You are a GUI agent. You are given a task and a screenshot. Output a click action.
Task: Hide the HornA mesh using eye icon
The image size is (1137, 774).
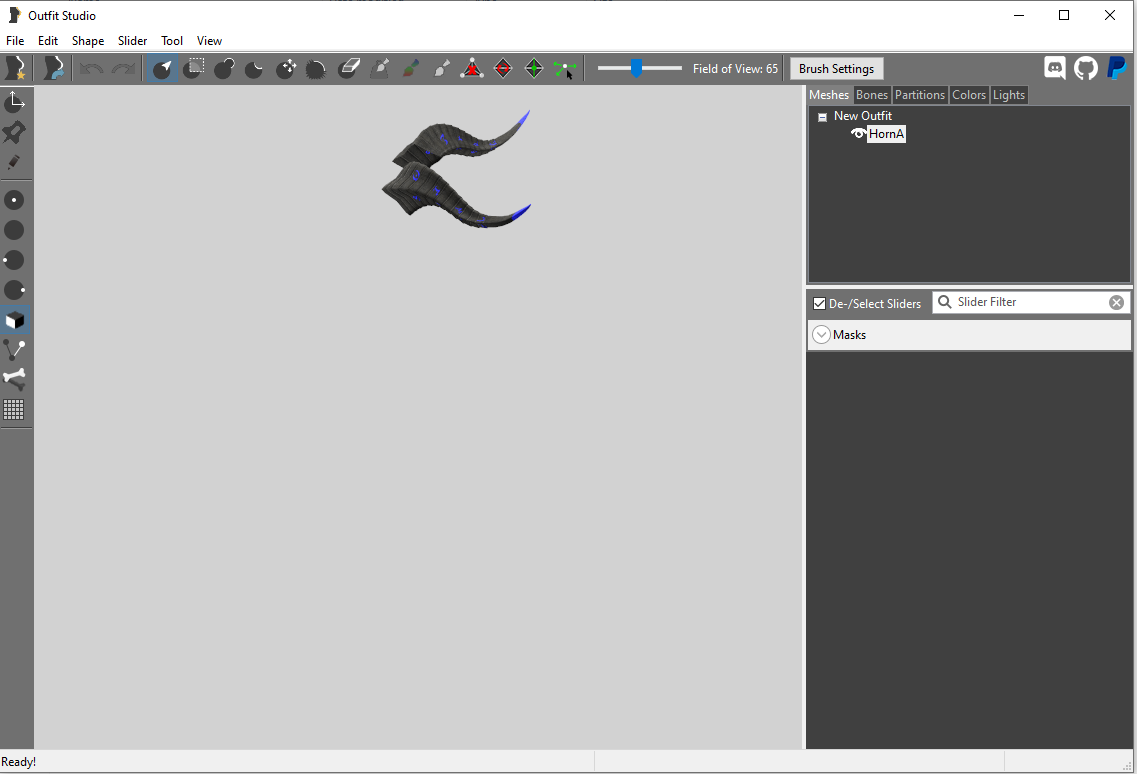pyautogui.click(x=858, y=134)
